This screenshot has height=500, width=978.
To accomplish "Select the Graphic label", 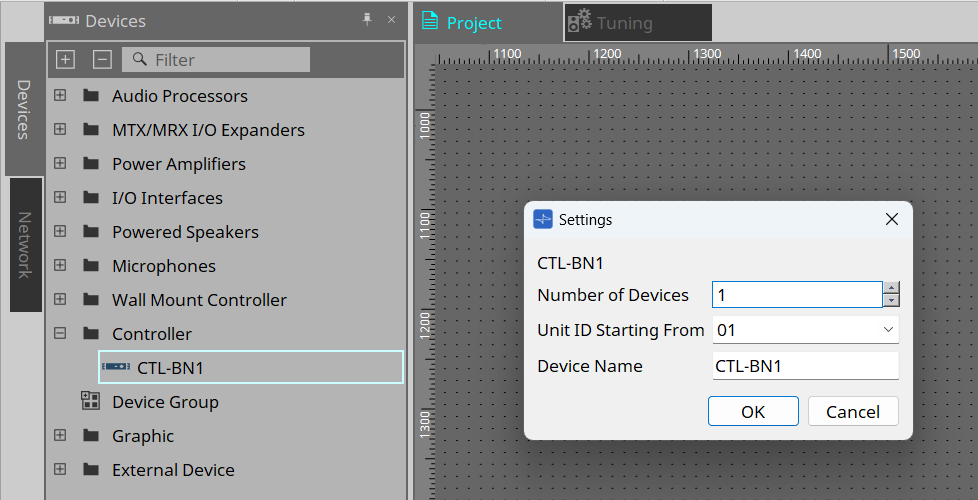I will coord(143,436).
